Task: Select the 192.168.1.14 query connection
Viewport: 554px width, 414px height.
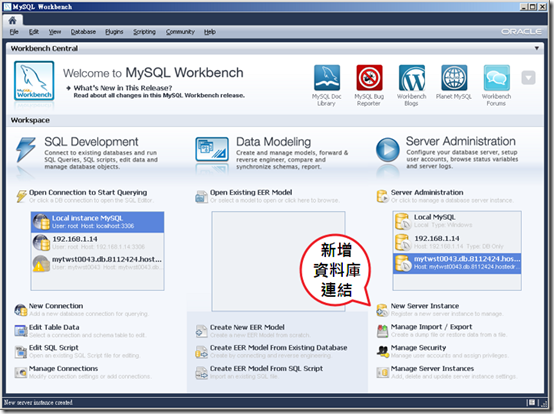Action: pyautogui.click(x=98, y=242)
